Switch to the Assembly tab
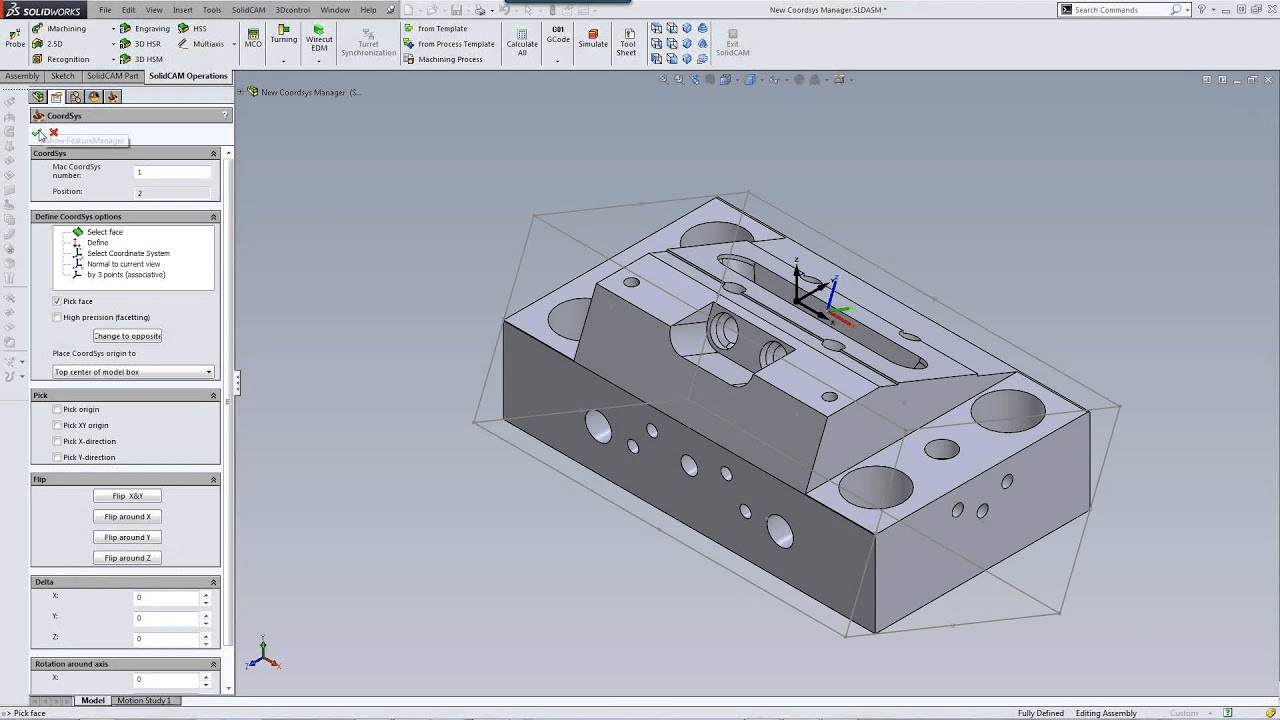 (x=22, y=76)
